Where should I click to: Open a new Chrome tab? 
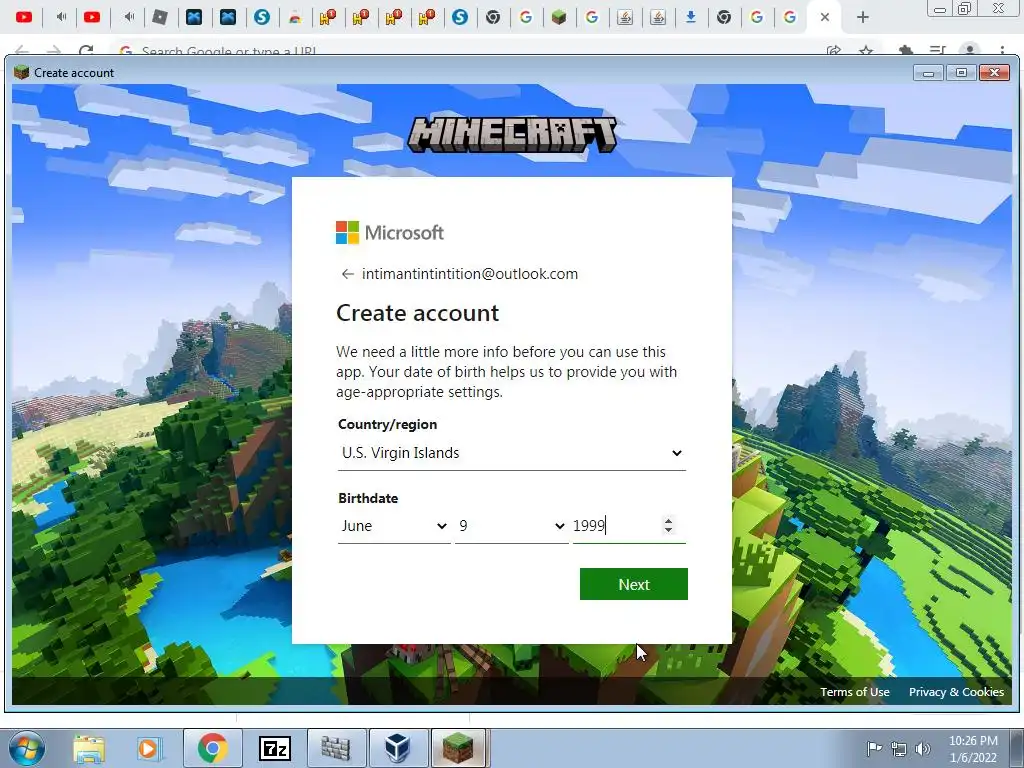(863, 18)
